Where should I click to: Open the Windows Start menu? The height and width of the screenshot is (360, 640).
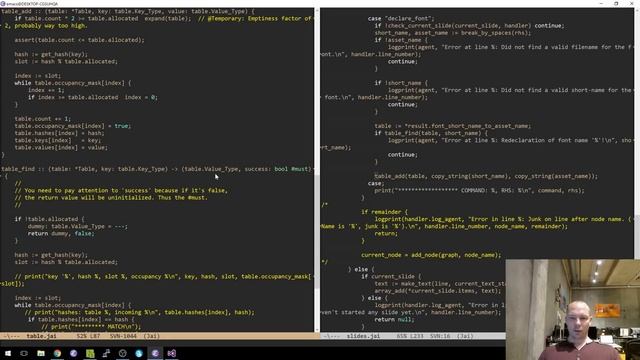[7, 353]
